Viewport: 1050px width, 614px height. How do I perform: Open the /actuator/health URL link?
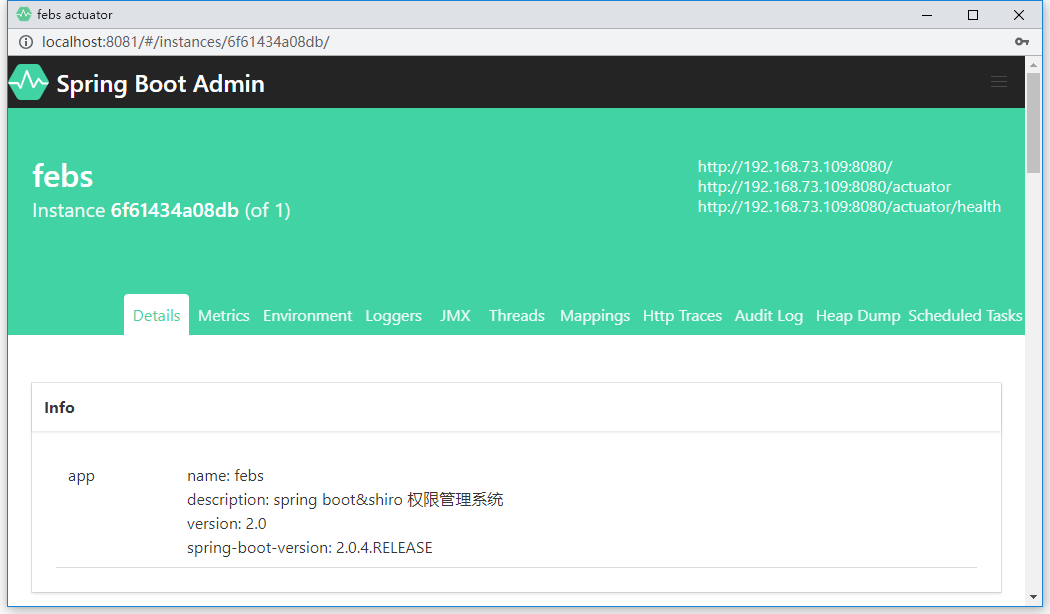pyautogui.click(x=849, y=207)
